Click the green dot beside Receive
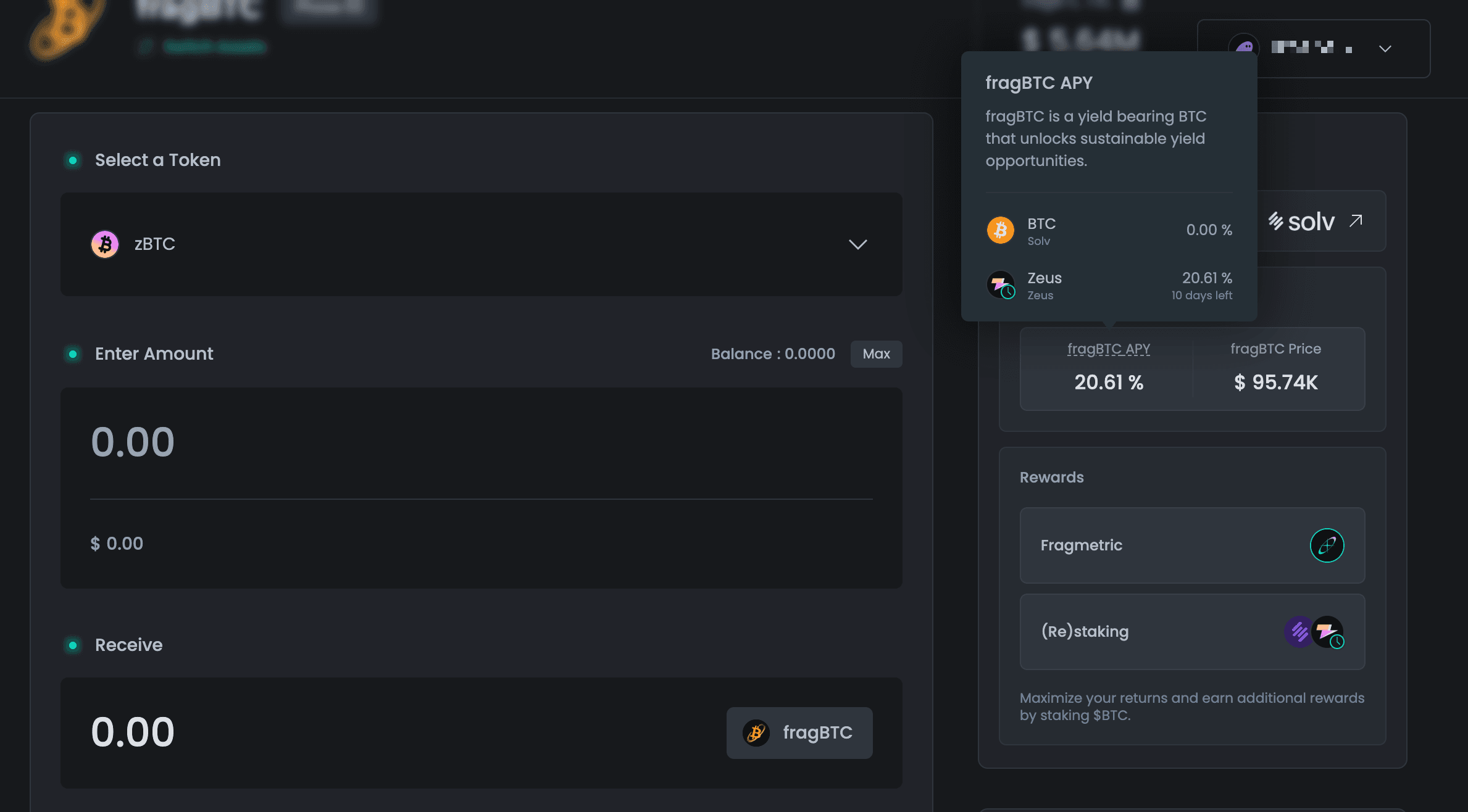 (x=73, y=645)
